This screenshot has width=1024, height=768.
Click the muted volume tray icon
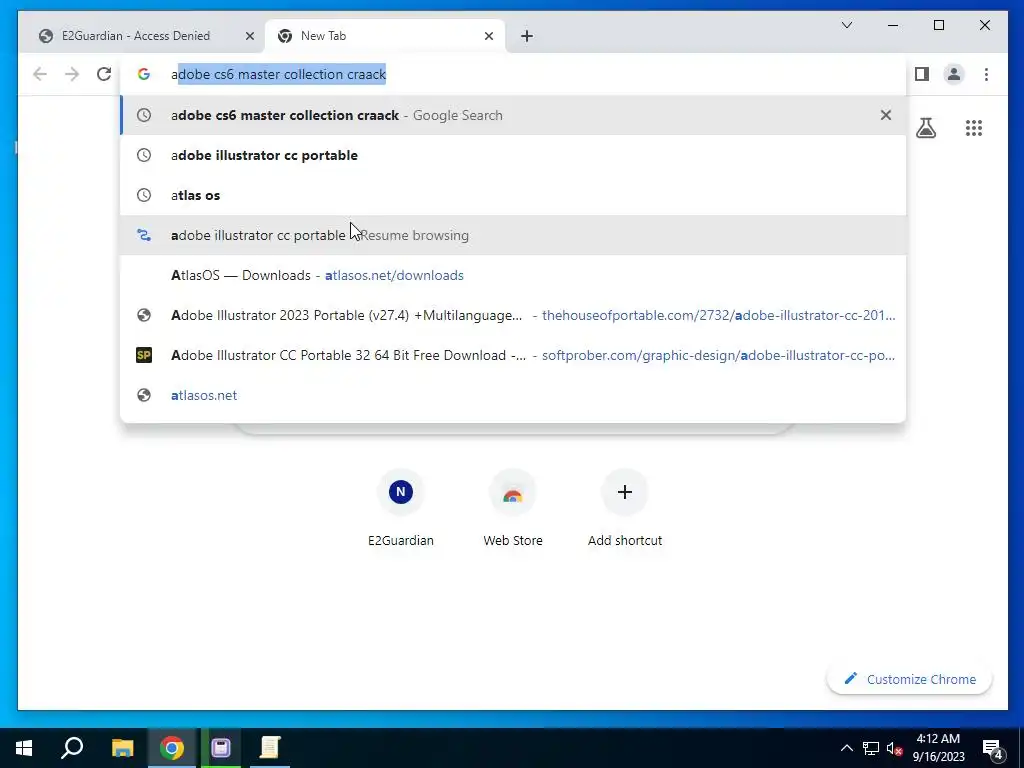[x=894, y=748]
